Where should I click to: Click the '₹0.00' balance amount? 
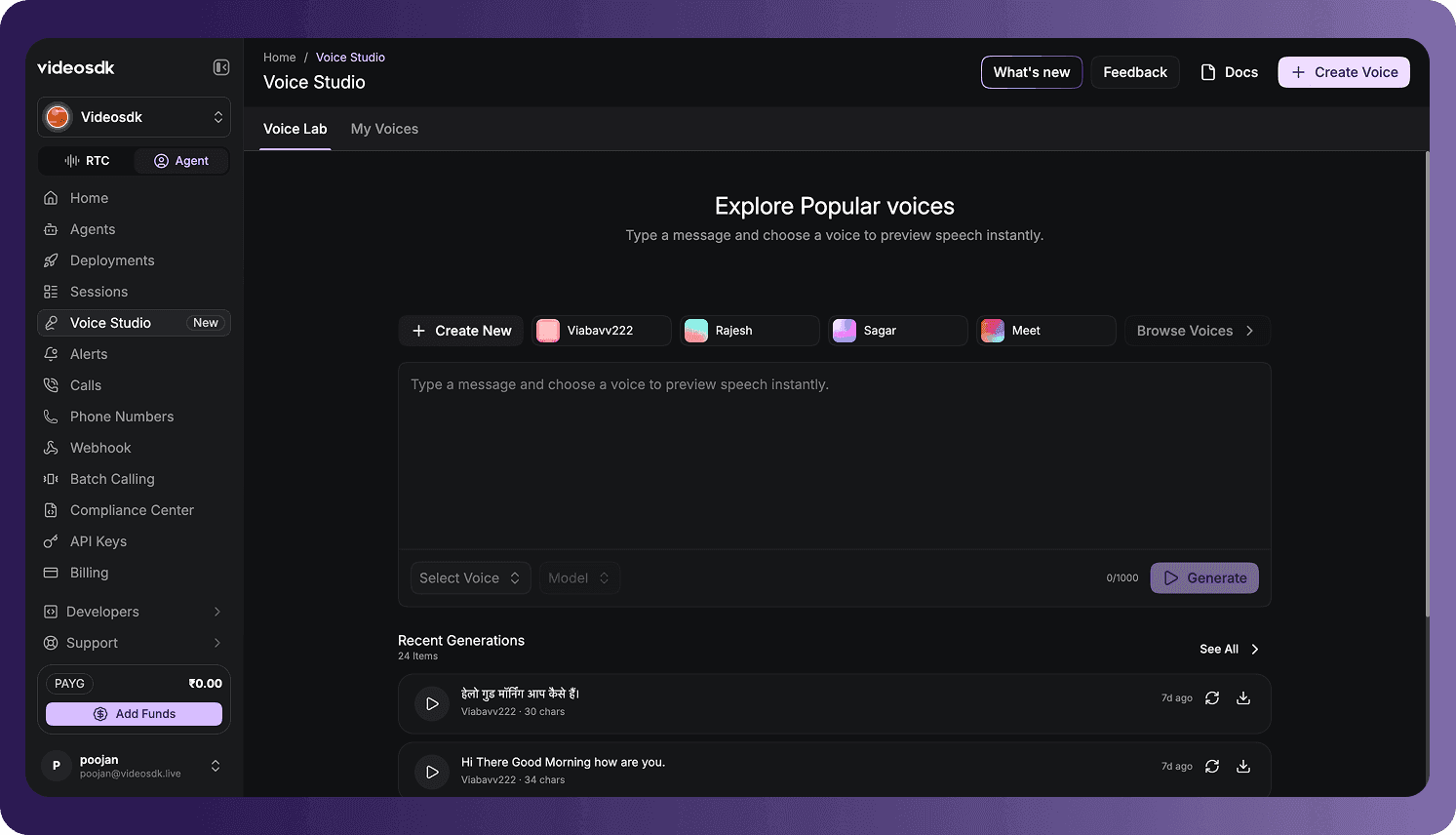tap(205, 684)
